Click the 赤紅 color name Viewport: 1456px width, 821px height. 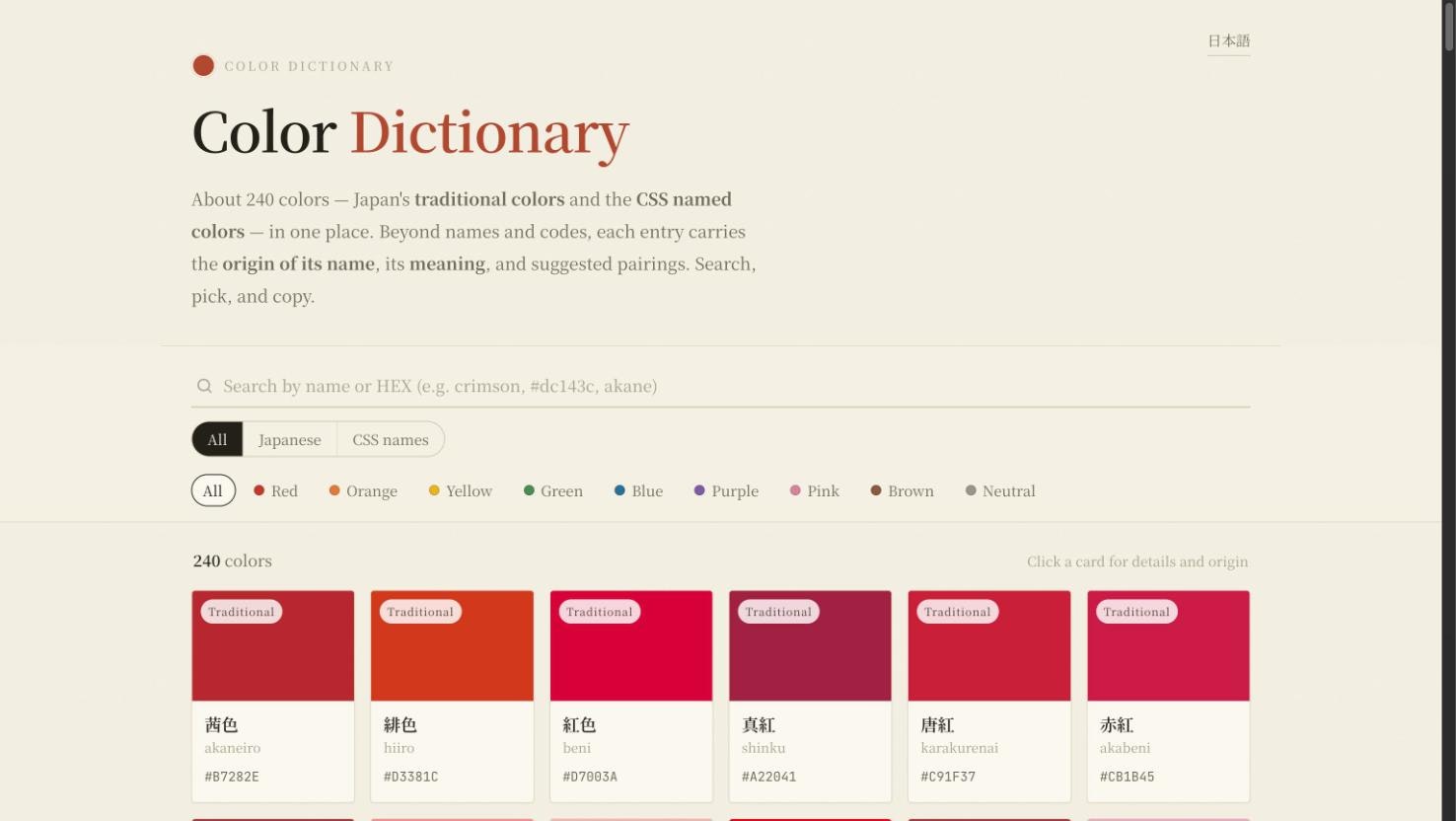click(x=1117, y=725)
